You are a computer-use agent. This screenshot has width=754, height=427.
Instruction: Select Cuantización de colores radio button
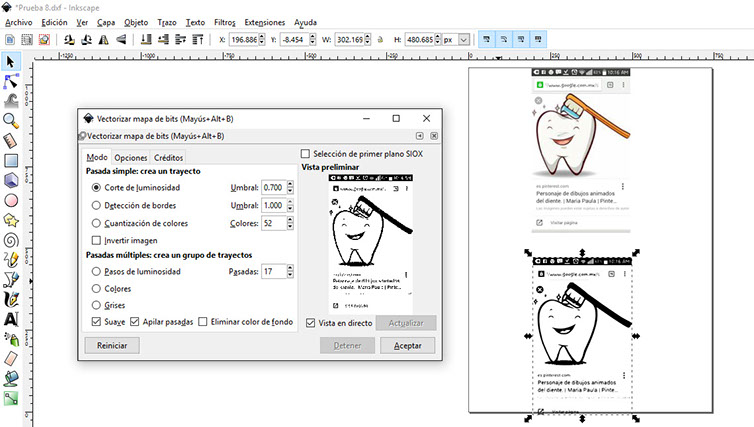96,223
